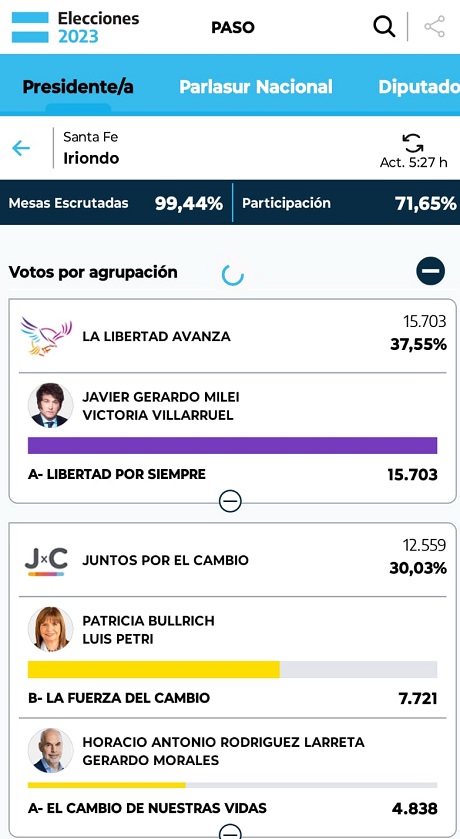Collapse the La Libertad Avanza card
This screenshot has width=460, height=839.
click(x=231, y=501)
